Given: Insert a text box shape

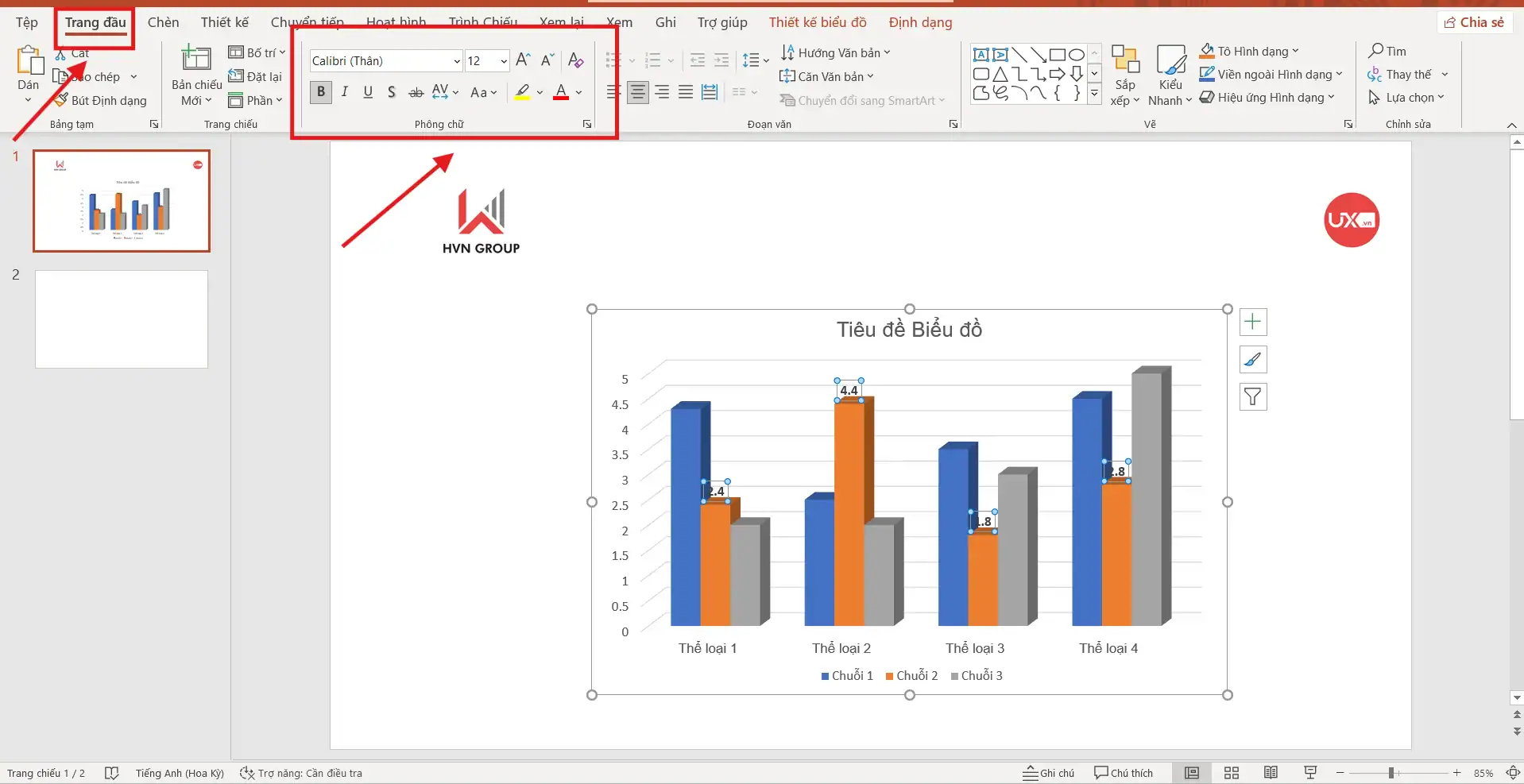Looking at the screenshot, I should 981,55.
